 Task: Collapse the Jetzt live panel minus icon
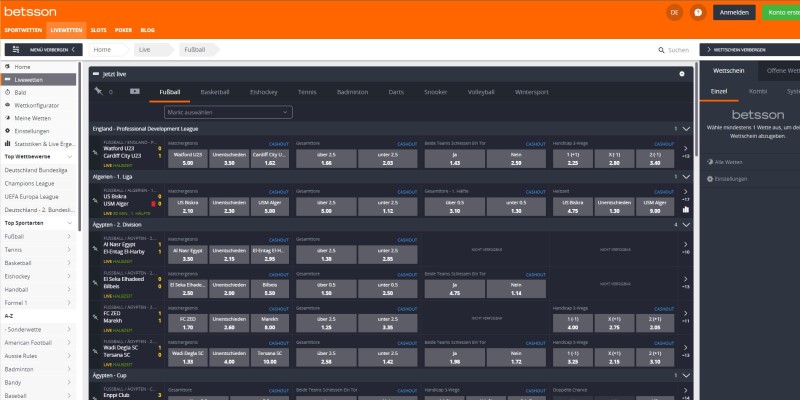tap(95, 74)
